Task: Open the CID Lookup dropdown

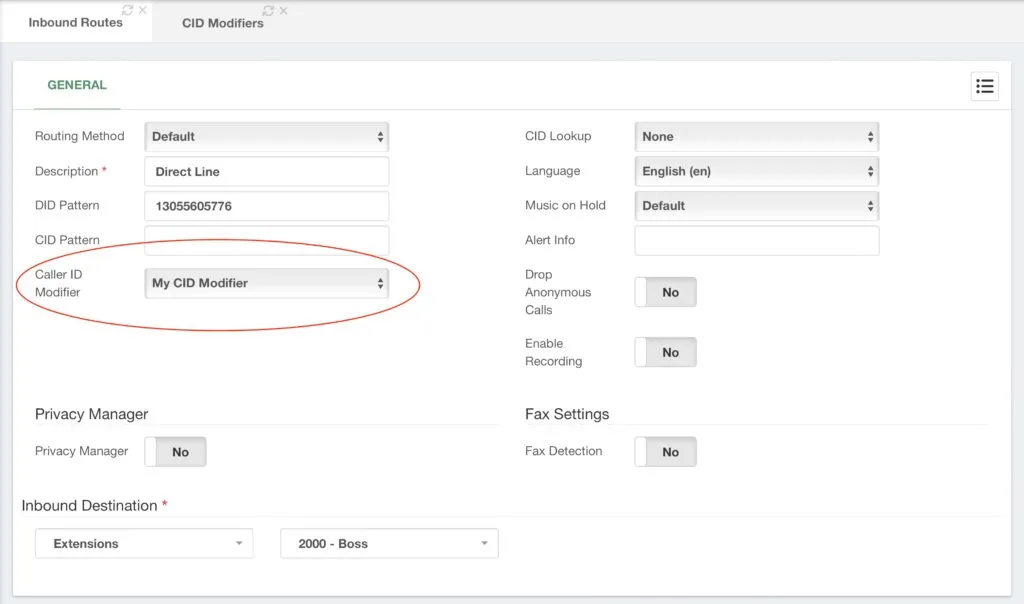Action: tap(756, 136)
